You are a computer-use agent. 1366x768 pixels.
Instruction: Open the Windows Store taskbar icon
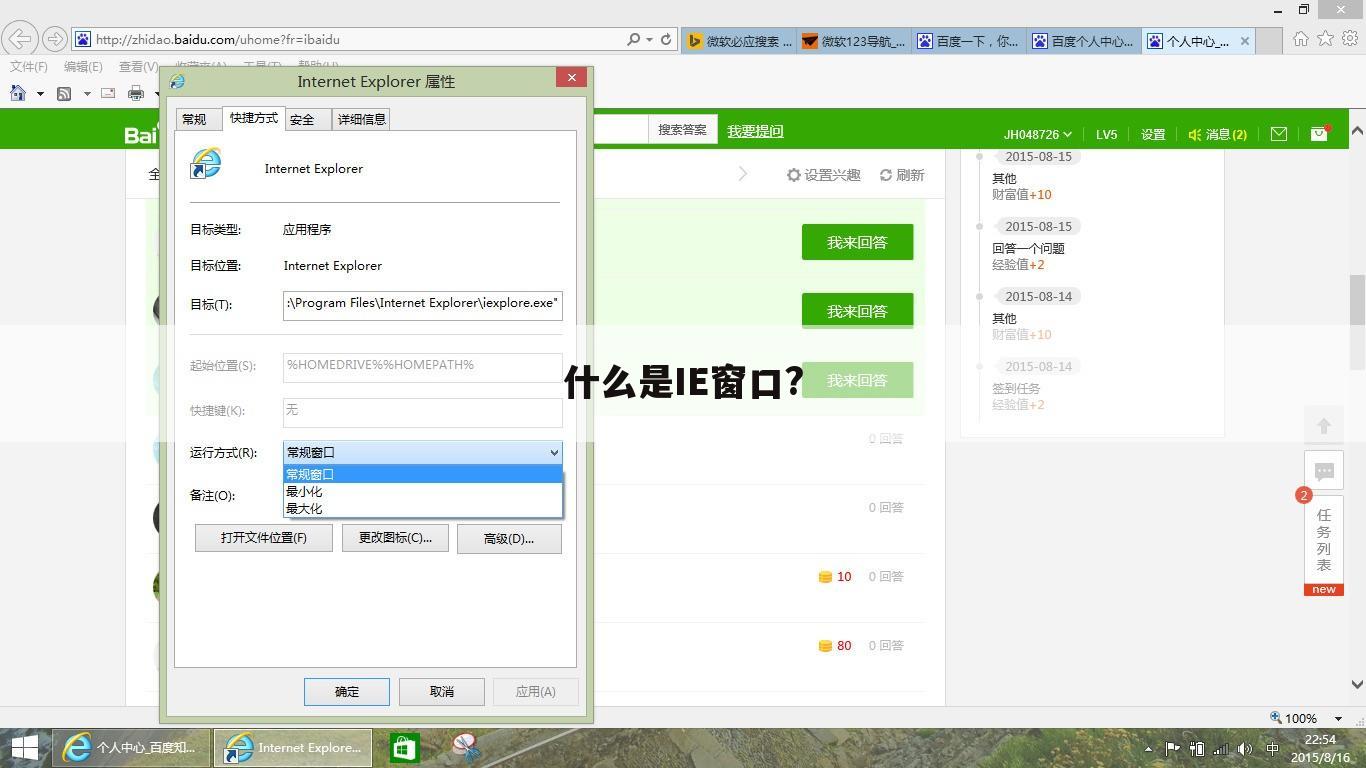click(x=404, y=747)
